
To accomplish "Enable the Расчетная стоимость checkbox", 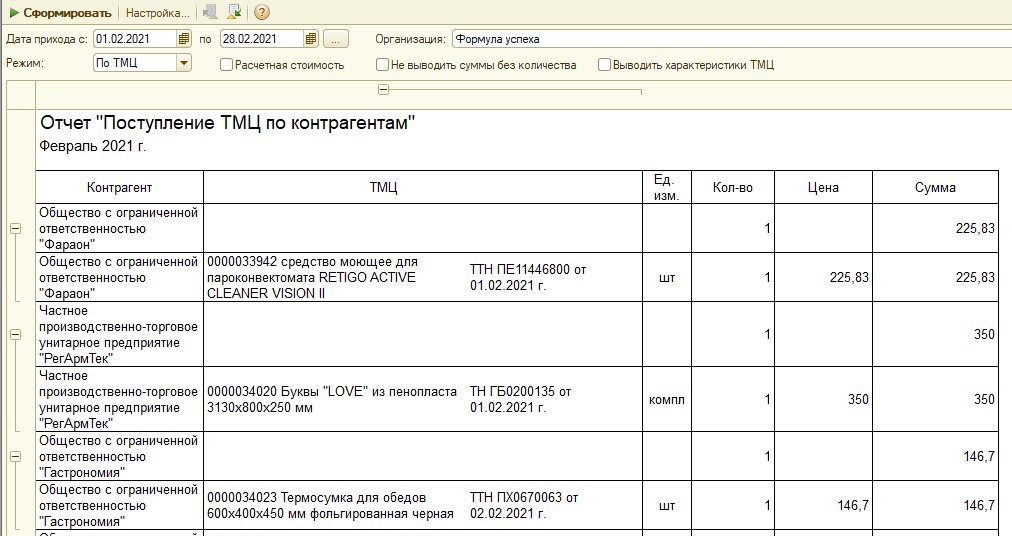I will [227, 65].
